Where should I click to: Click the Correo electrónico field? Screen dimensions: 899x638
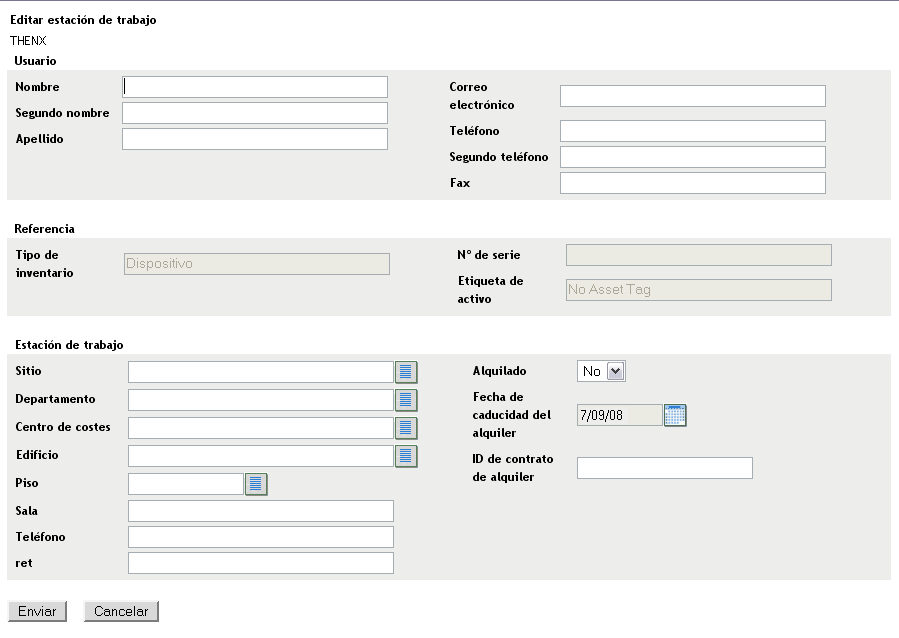pos(692,96)
